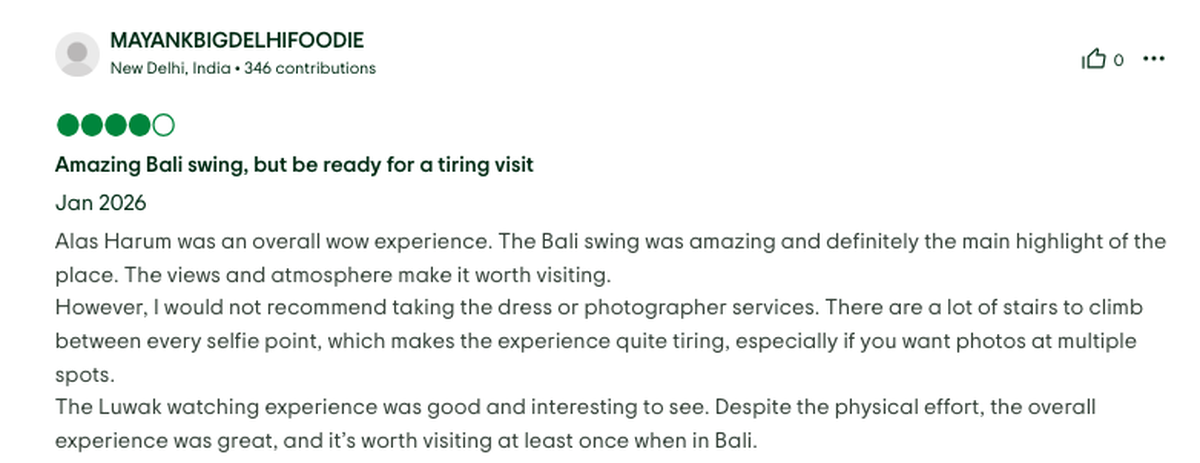1200x463 pixels.
Task: Click the paragraph starting with "However"
Action: [x=598, y=307]
